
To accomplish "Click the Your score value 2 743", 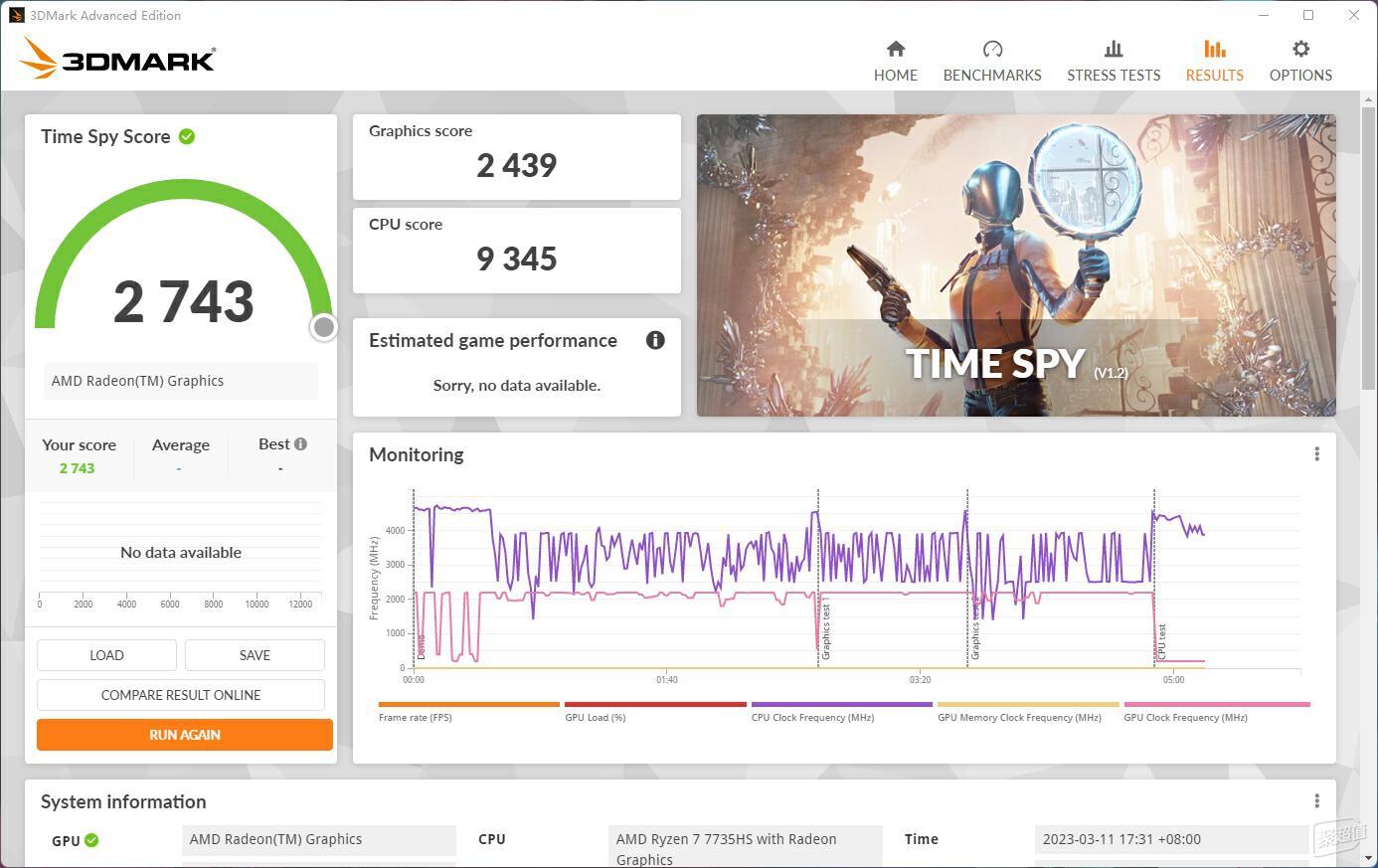I will 77,468.
